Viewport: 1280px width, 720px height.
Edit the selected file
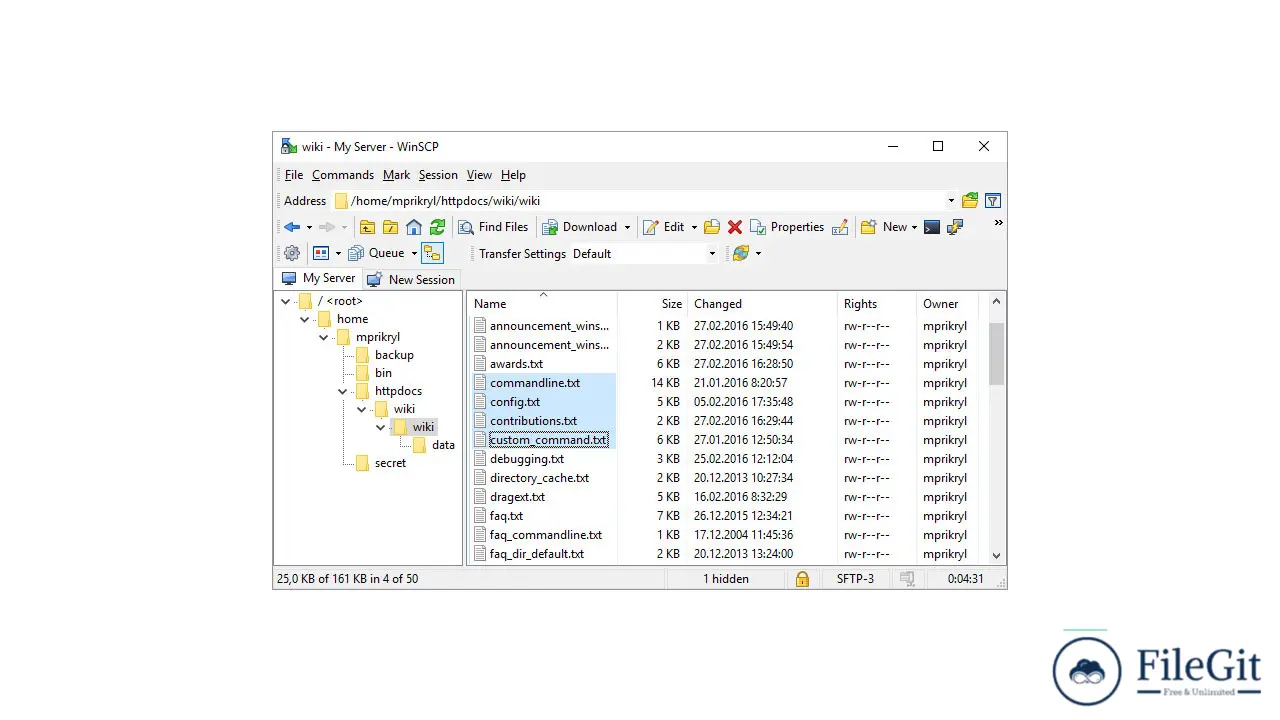(x=664, y=227)
